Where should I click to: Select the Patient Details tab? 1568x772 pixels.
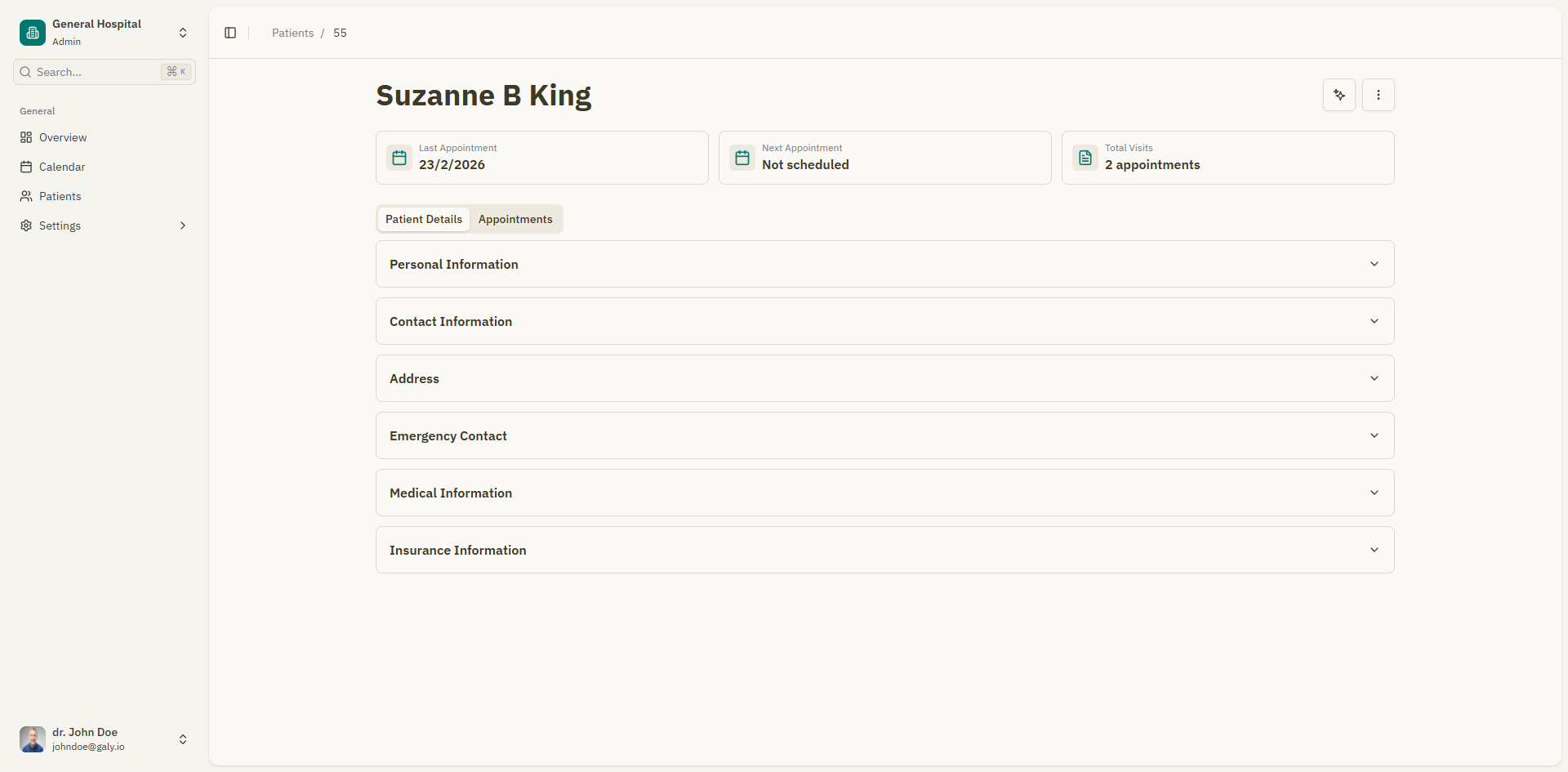click(x=423, y=219)
